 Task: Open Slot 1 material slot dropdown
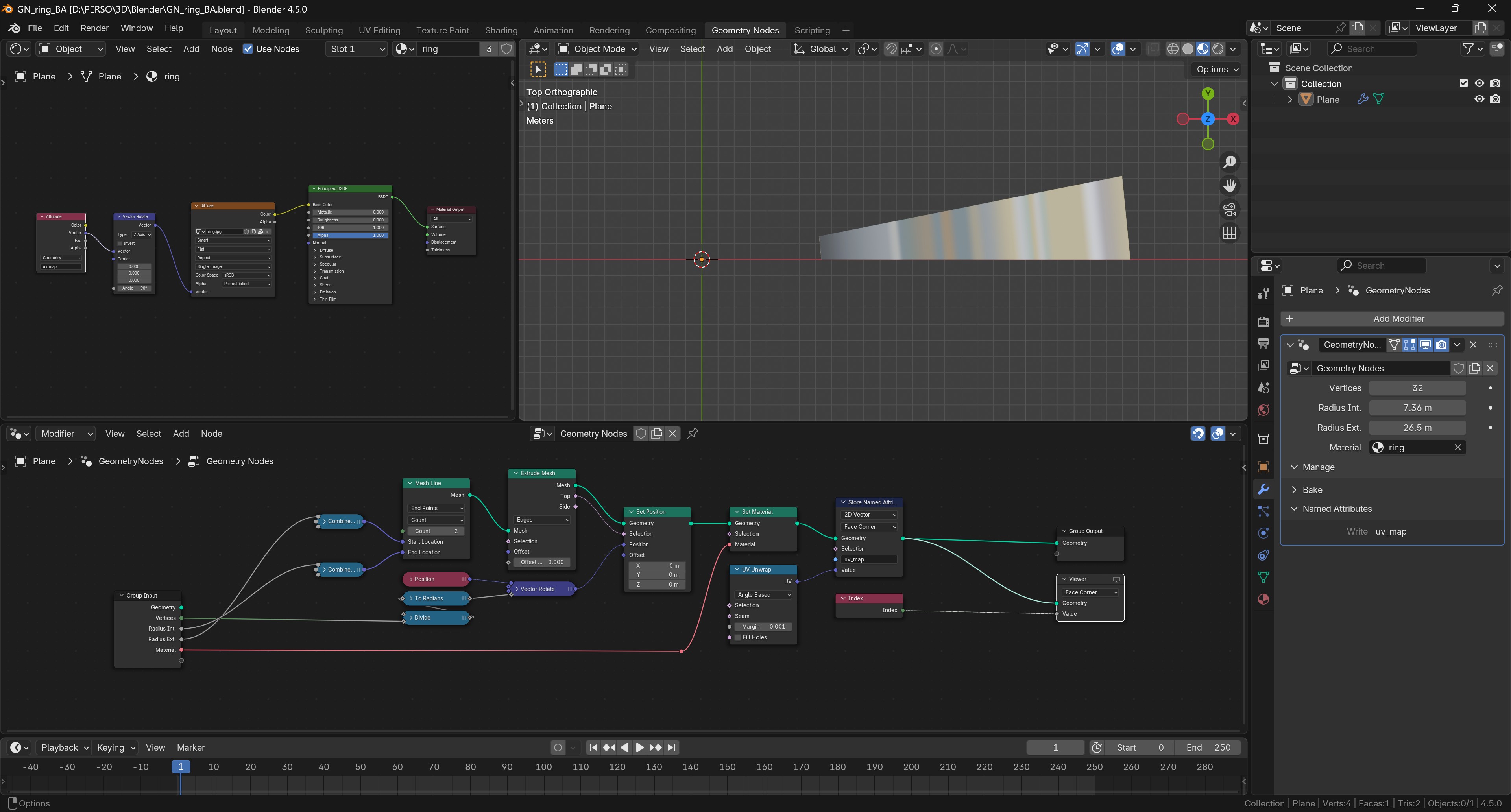click(356, 49)
